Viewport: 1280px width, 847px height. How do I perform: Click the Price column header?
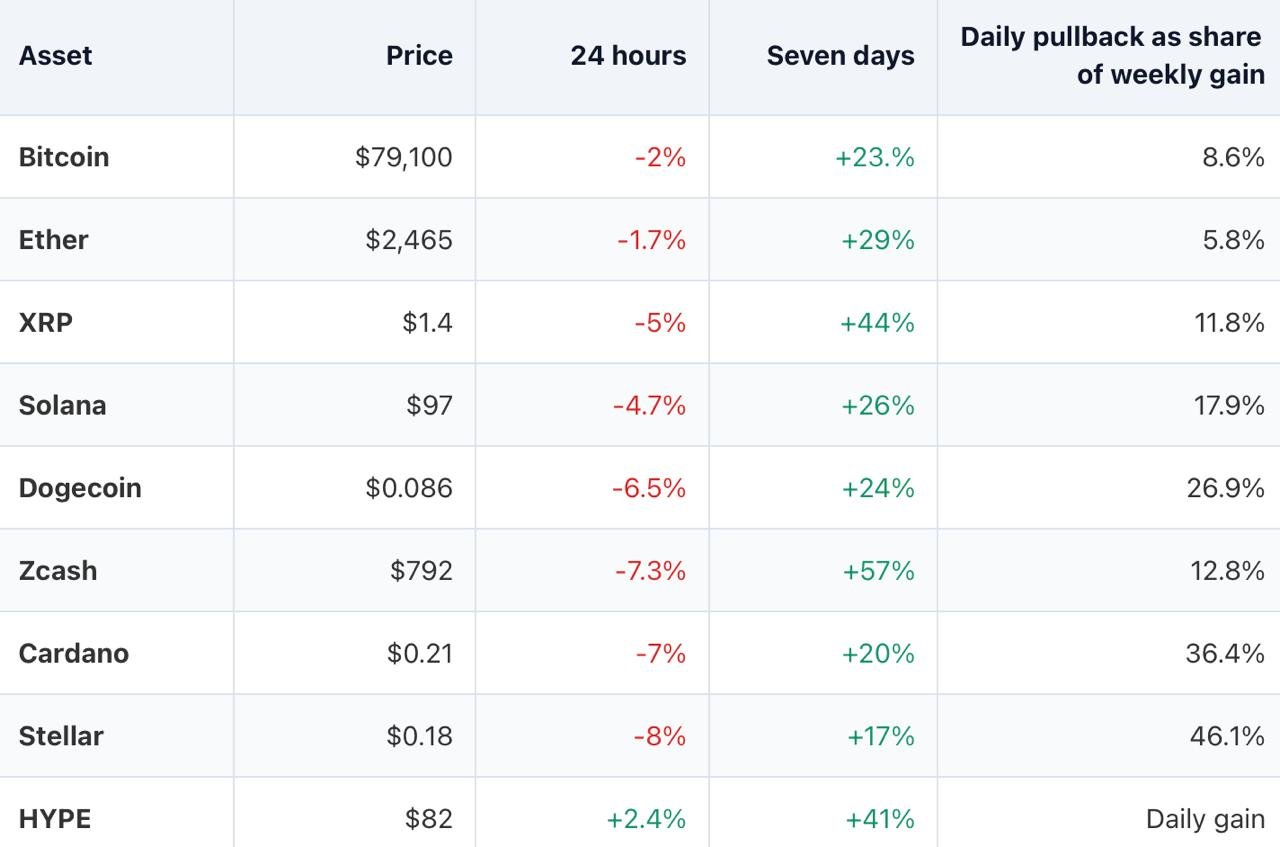coord(419,56)
